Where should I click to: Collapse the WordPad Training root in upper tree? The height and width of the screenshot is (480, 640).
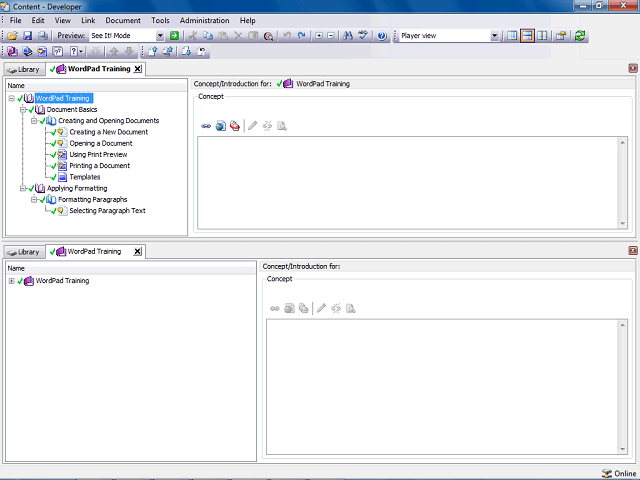click(11, 98)
